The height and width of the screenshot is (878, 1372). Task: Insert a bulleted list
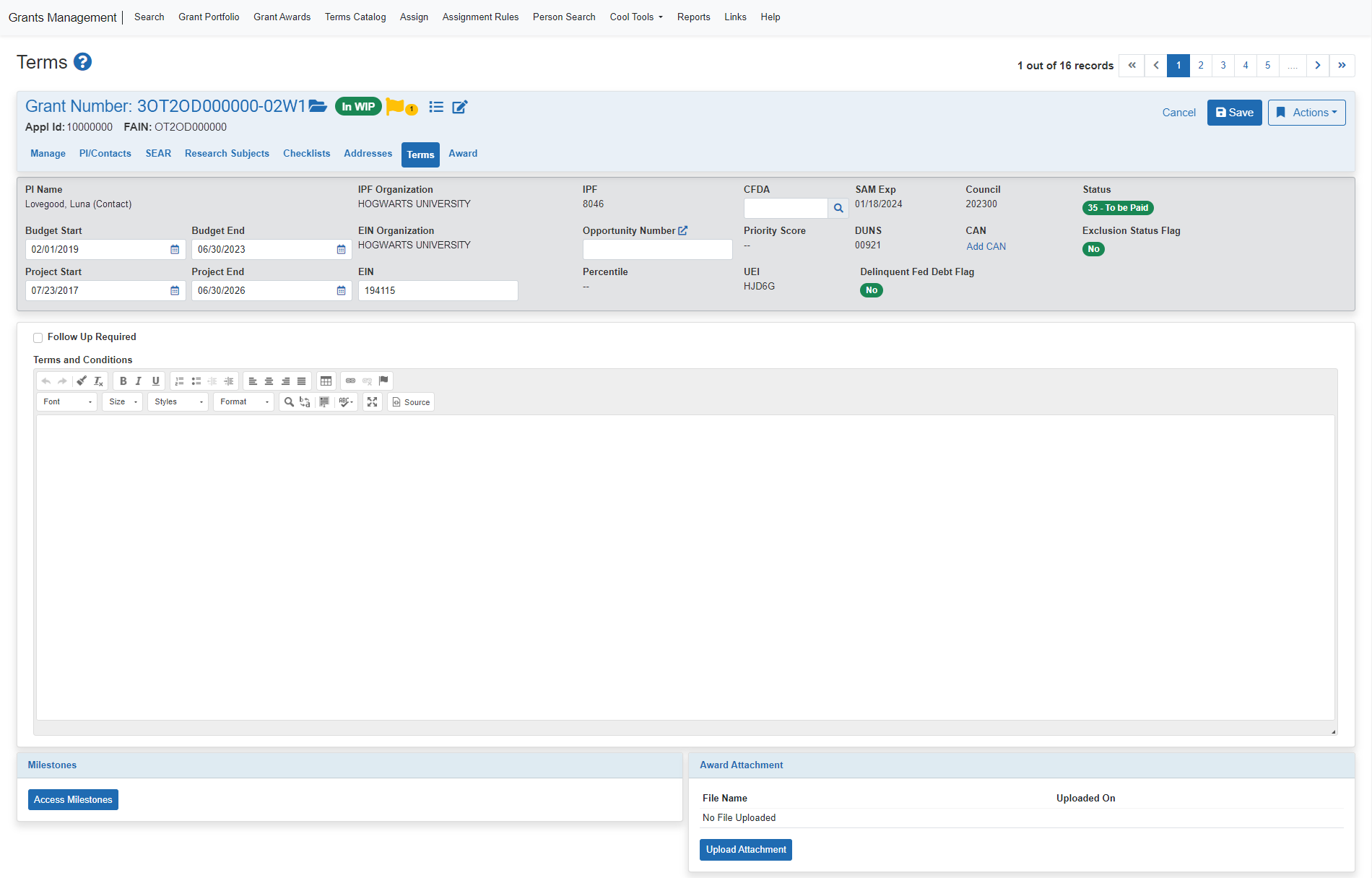pos(196,381)
